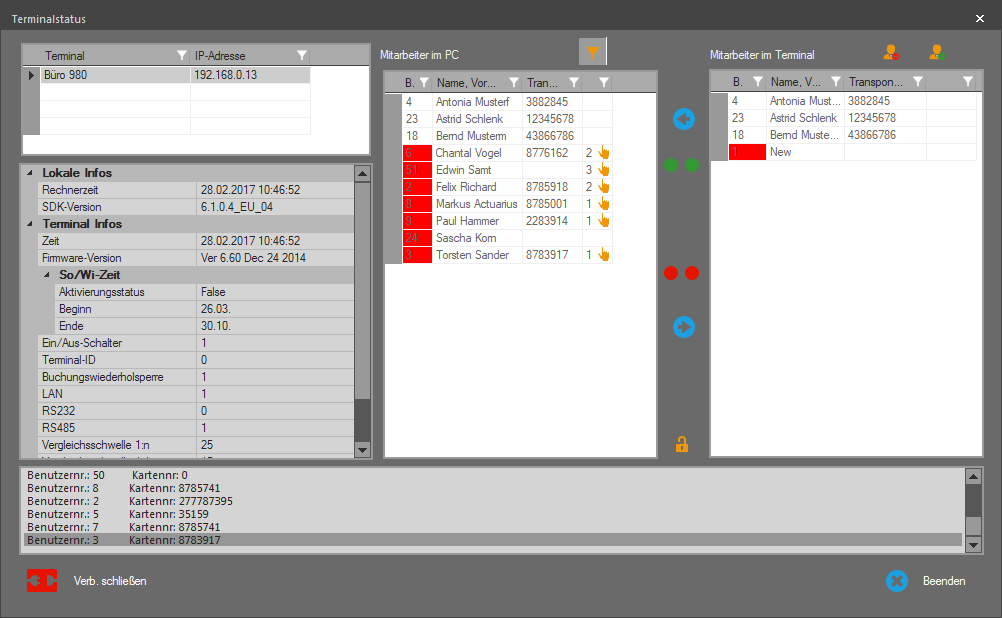Click the fingerprint hand icon for Chantal Vogel
The image size is (1002, 618).
coord(603,153)
